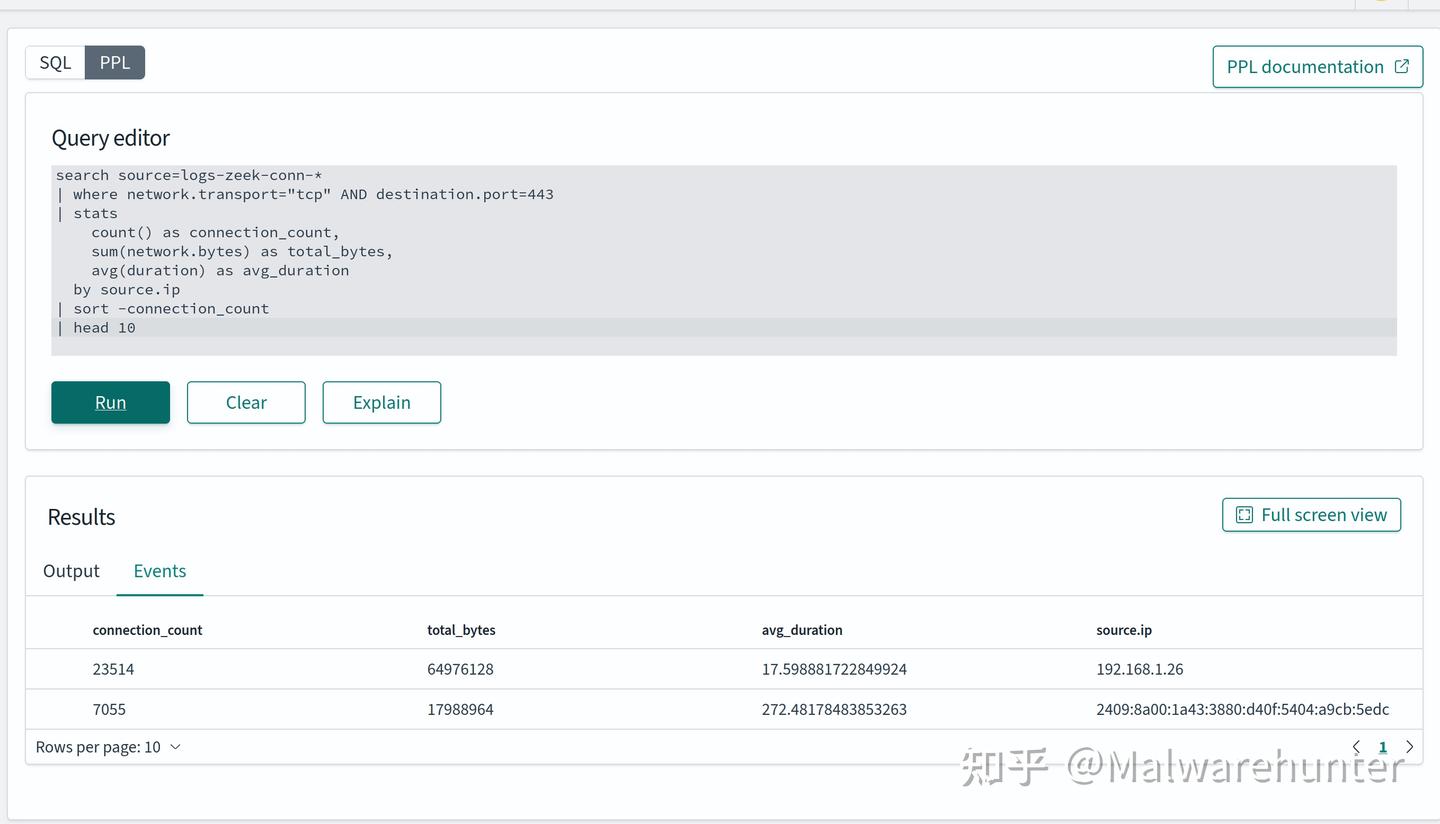The width and height of the screenshot is (1440, 824).
Task: Go to previous page using left chevron
Action: click(1356, 746)
